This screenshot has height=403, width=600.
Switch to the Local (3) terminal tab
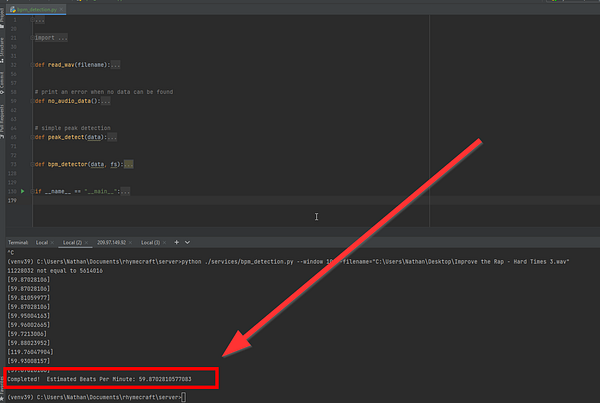click(150, 242)
